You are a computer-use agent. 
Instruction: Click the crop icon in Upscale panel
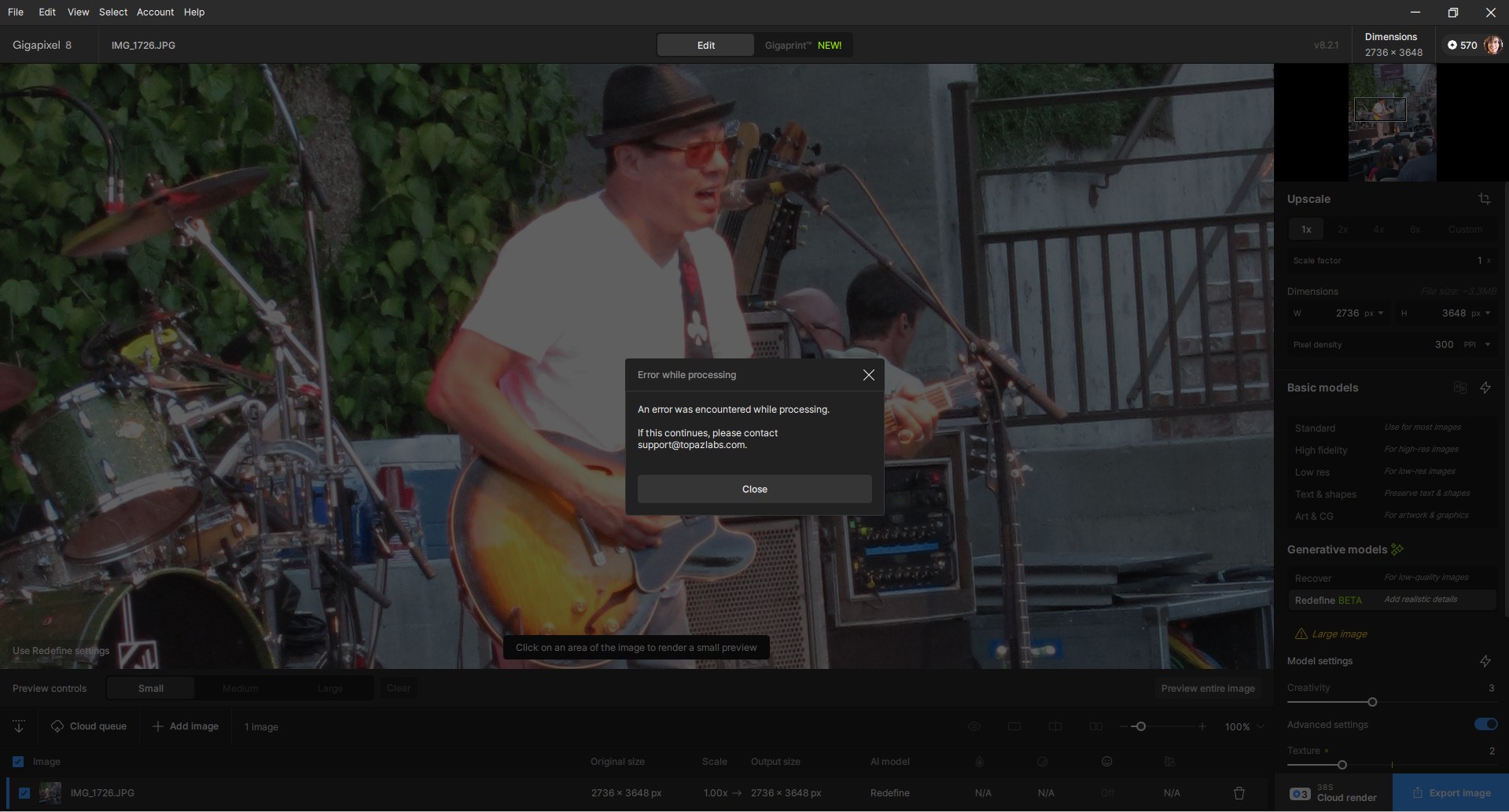(1484, 199)
